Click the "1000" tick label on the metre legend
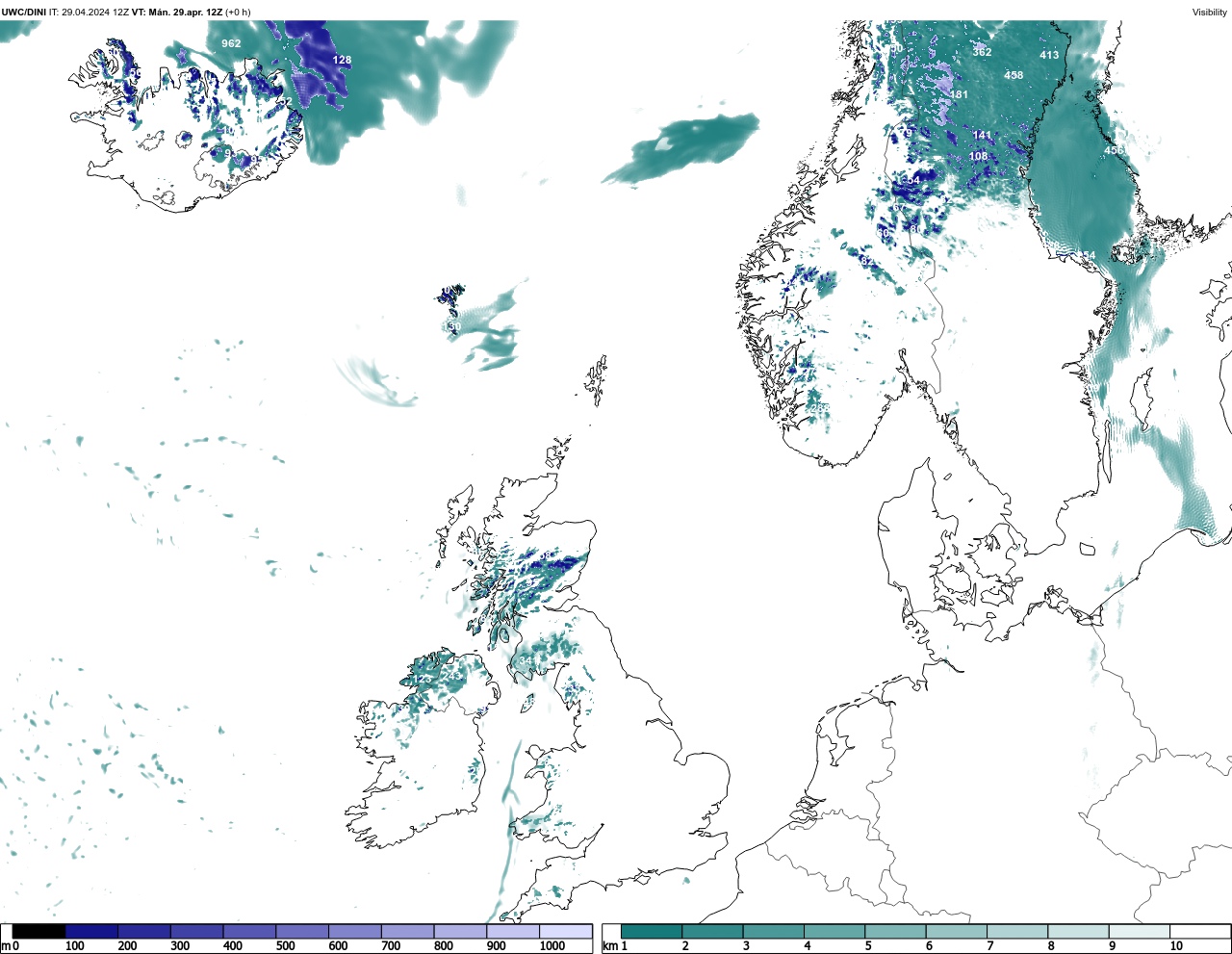Viewport: 1232px width, 954px height. (x=552, y=946)
